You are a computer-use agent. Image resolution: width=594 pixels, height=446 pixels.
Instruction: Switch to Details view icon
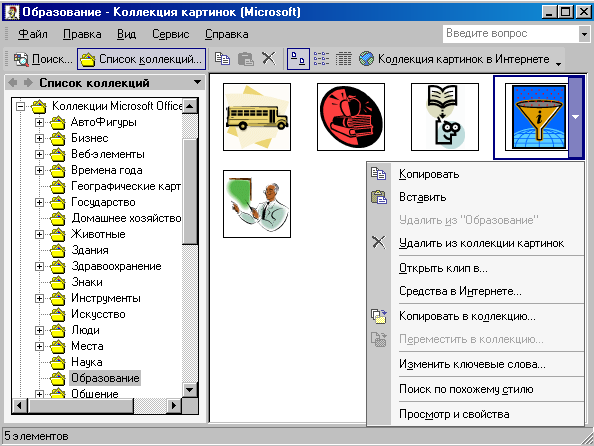(x=344, y=59)
